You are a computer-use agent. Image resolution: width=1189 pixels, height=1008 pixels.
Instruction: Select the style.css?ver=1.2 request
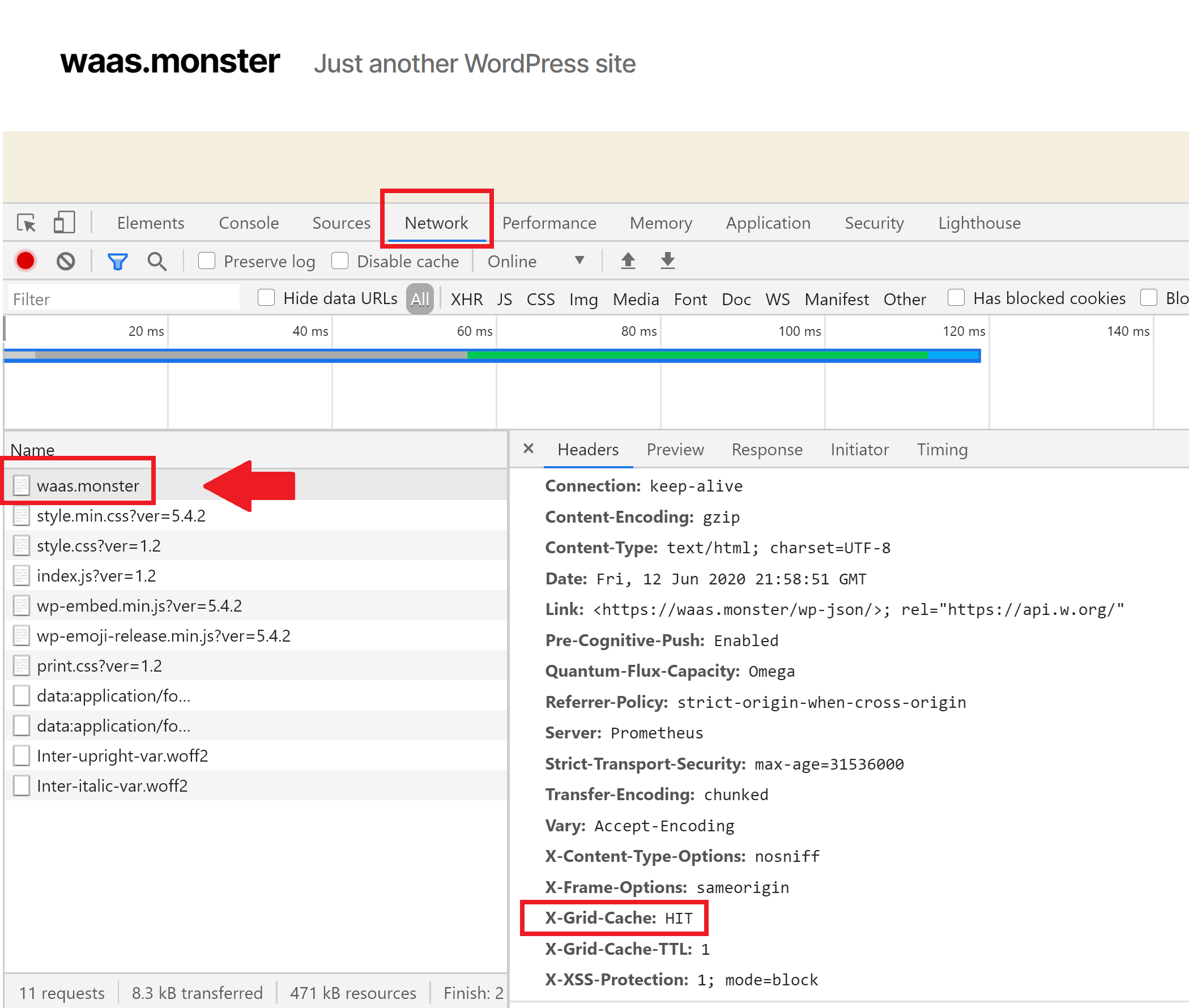pyautogui.click(x=256, y=546)
